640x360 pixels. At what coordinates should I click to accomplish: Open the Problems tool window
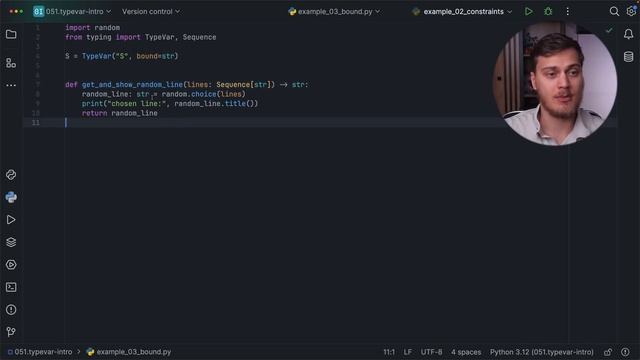point(11,309)
